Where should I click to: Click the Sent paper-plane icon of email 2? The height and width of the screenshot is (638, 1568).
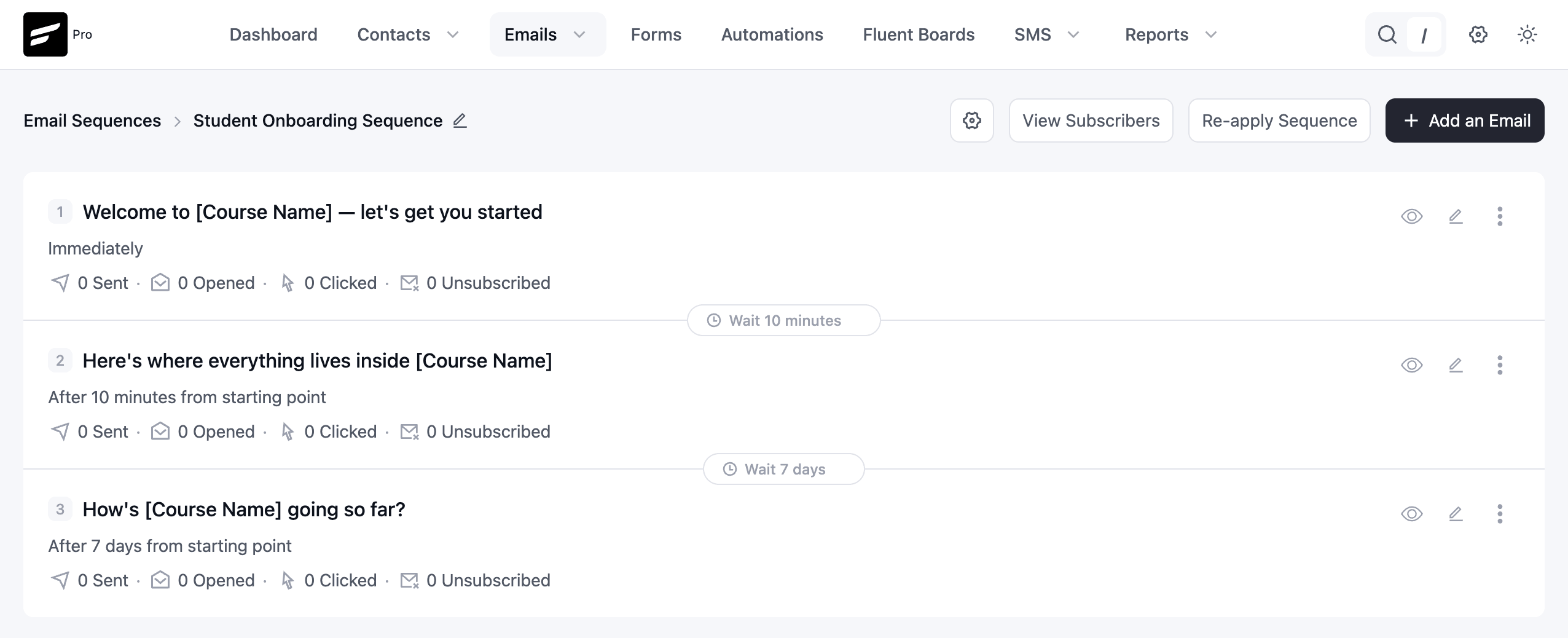60,431
